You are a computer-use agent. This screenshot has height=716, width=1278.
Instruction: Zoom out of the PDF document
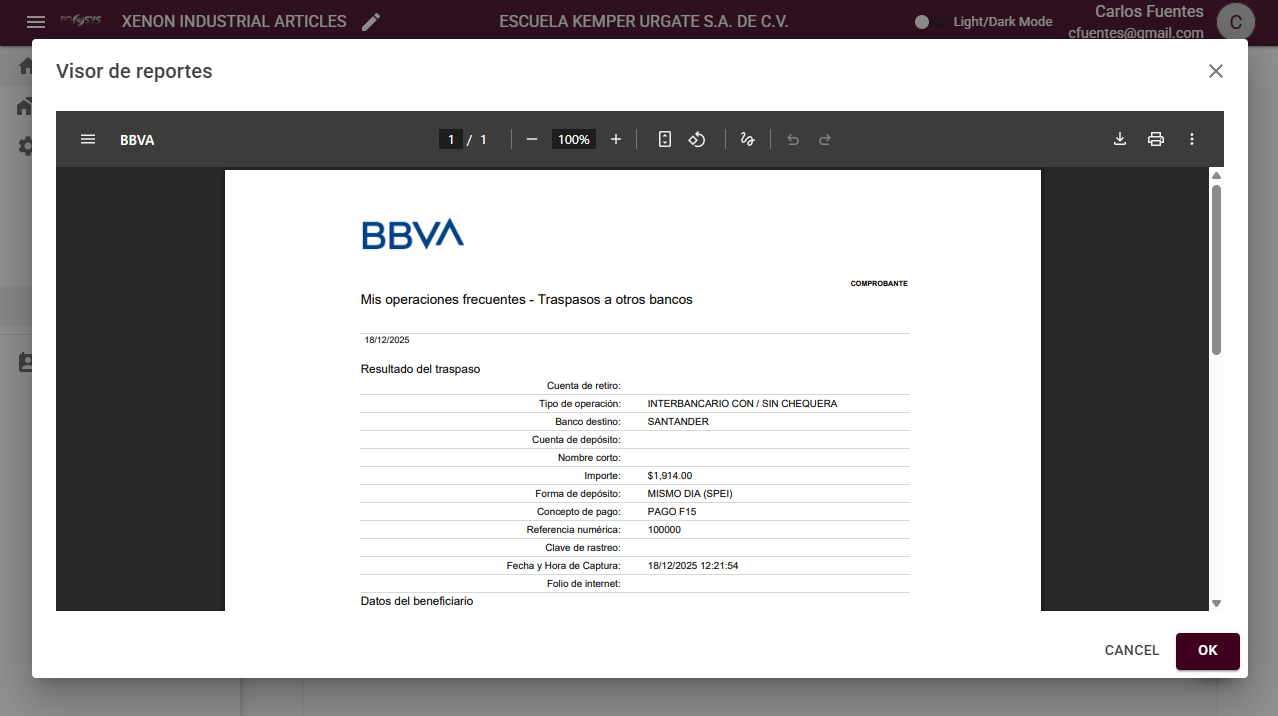[x=532, y=140]
